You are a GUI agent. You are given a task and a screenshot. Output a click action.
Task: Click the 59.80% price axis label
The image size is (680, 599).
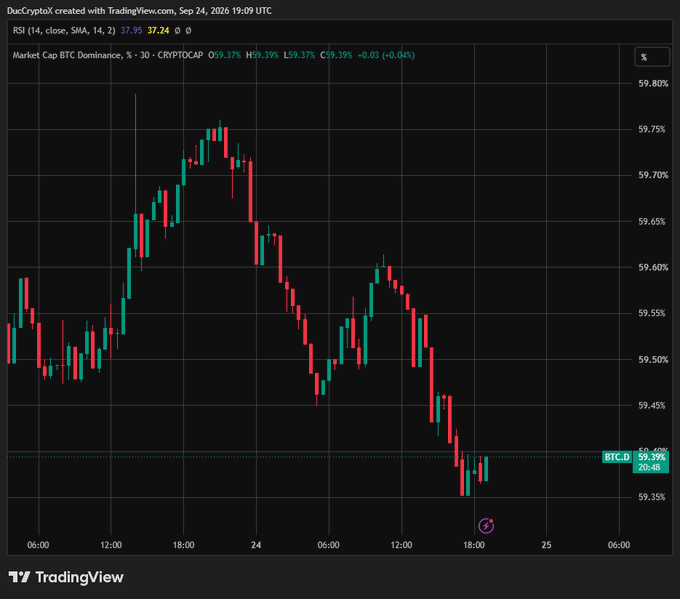tap(653, 83)
